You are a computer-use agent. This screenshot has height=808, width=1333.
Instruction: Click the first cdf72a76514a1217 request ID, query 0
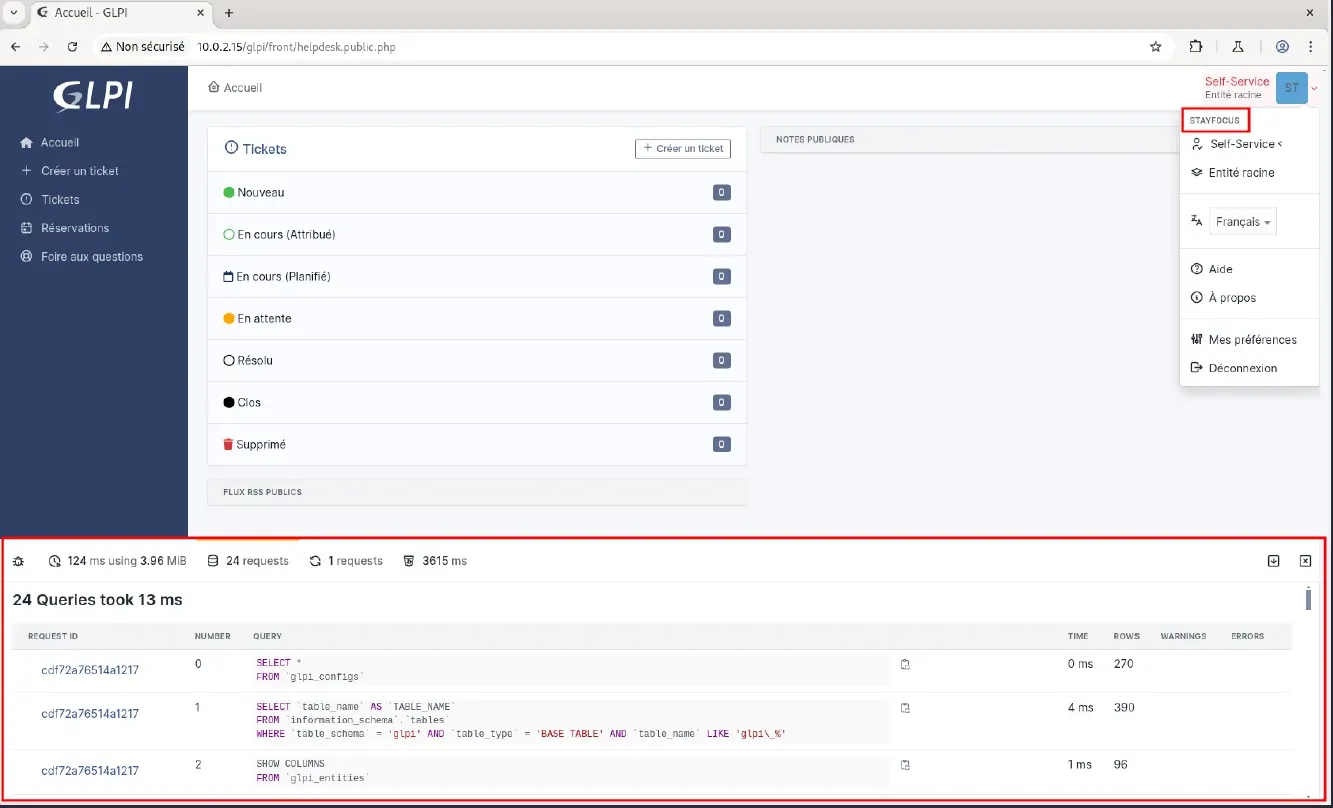pyautogui.click(x=90, y=670)
